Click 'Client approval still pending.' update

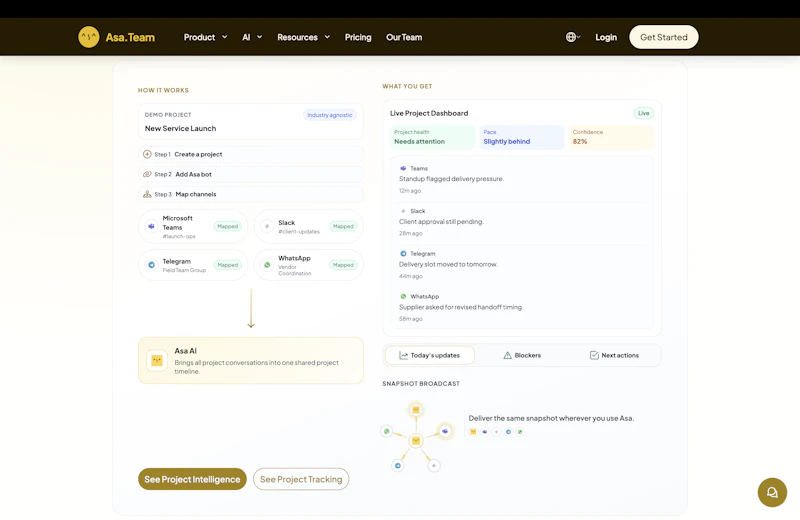pos(441,222)
